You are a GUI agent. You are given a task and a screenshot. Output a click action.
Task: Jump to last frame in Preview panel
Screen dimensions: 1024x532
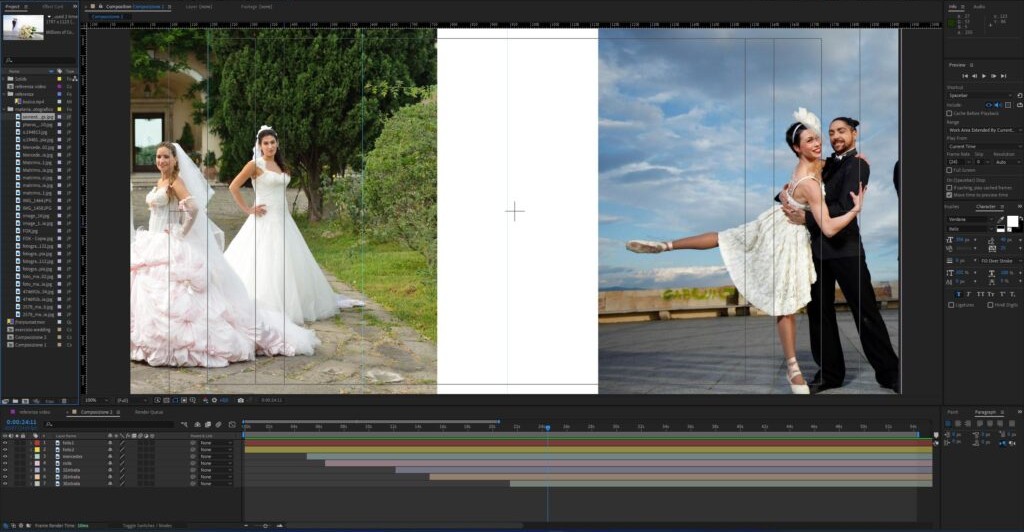pos(1004,76)
